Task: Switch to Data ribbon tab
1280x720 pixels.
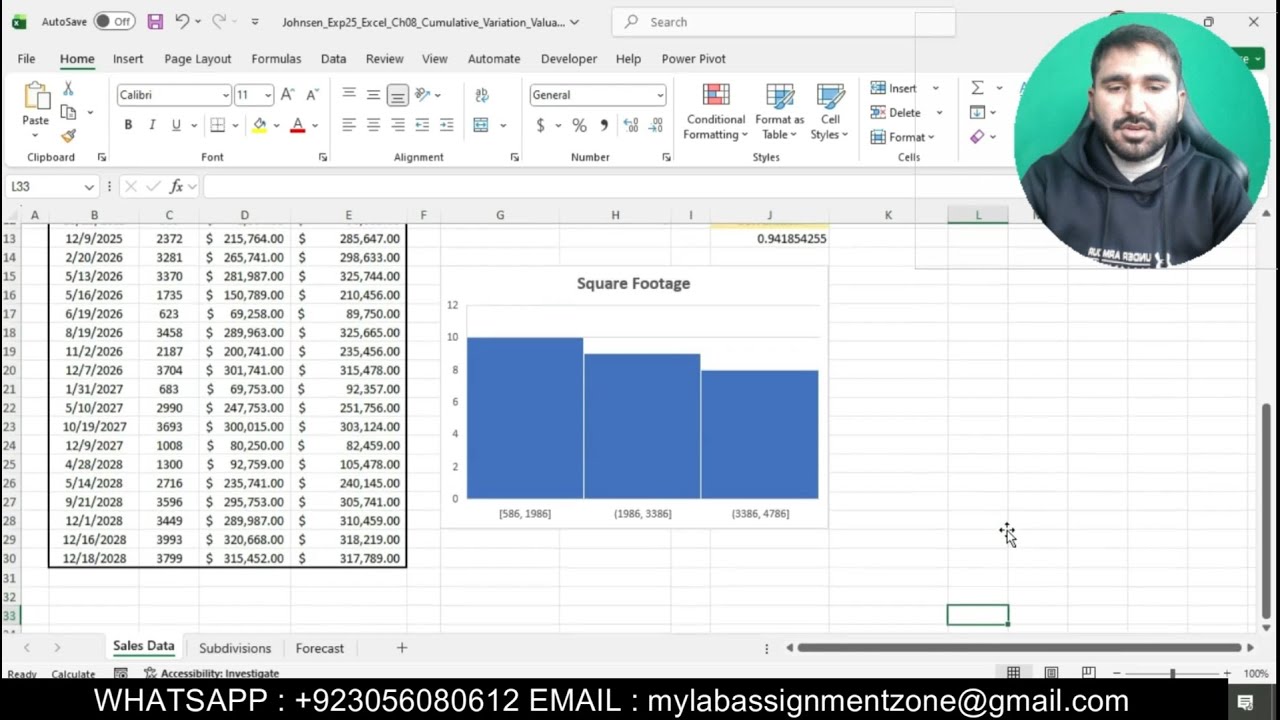Action: [x=334, y=58]
